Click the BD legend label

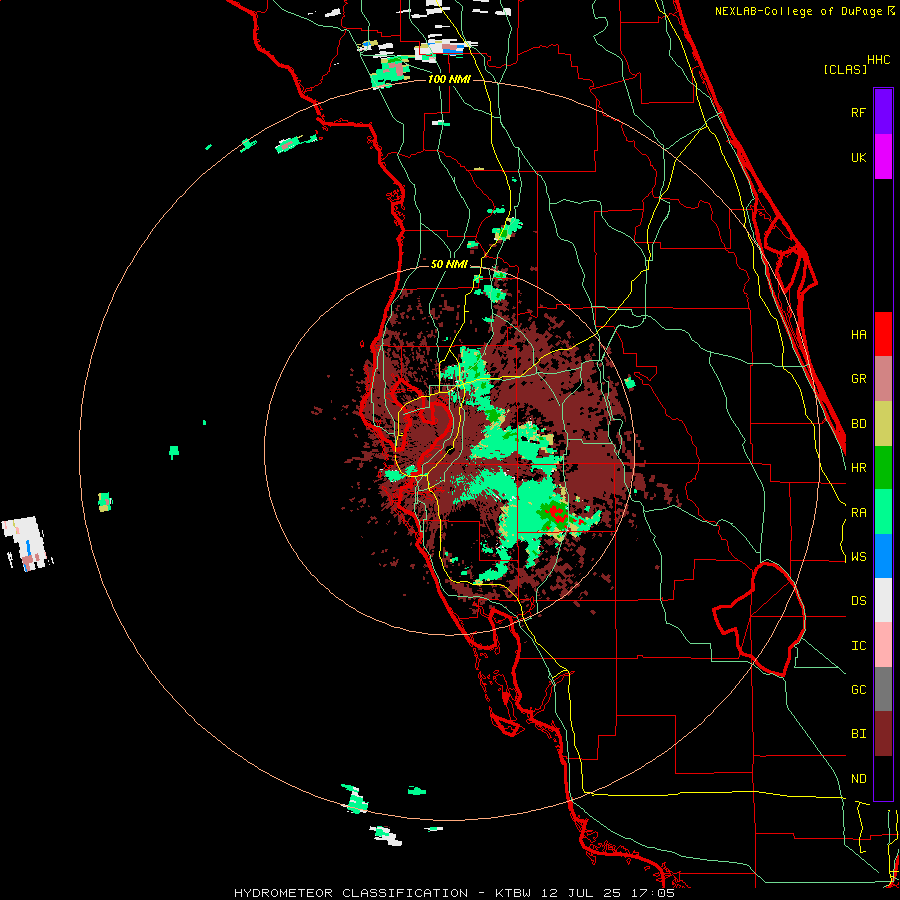(x=858, y=424)
